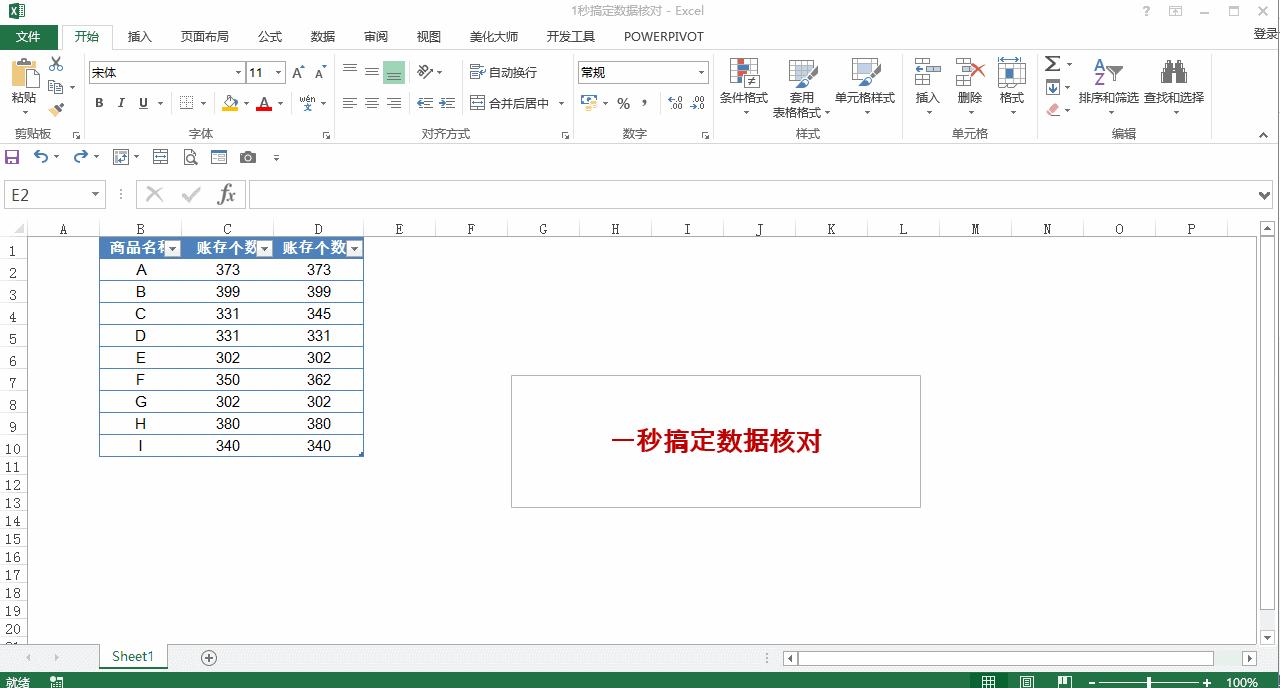
Task: Open the font color swatch picker
Action: tap(281, 103)
